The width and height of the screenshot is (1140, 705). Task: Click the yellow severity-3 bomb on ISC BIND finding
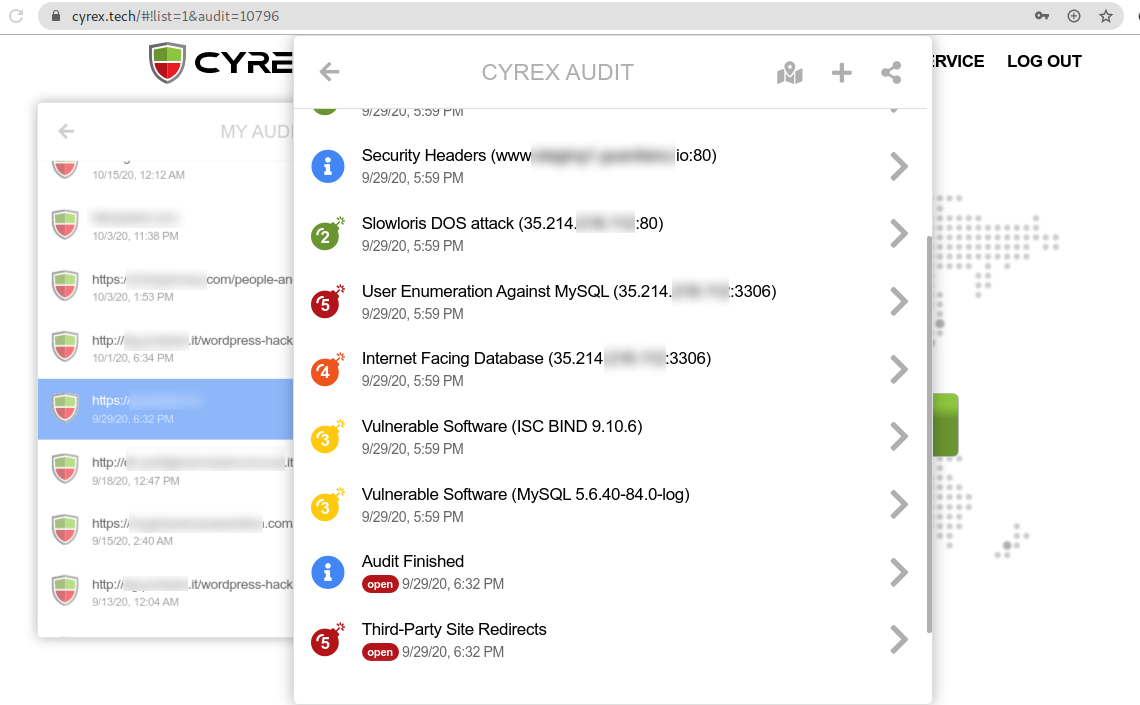pos(327,438)
